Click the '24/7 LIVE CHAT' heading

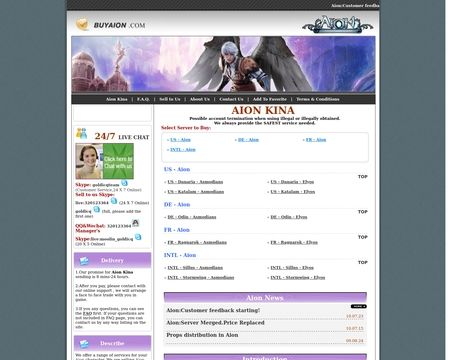tap(122, 136)
